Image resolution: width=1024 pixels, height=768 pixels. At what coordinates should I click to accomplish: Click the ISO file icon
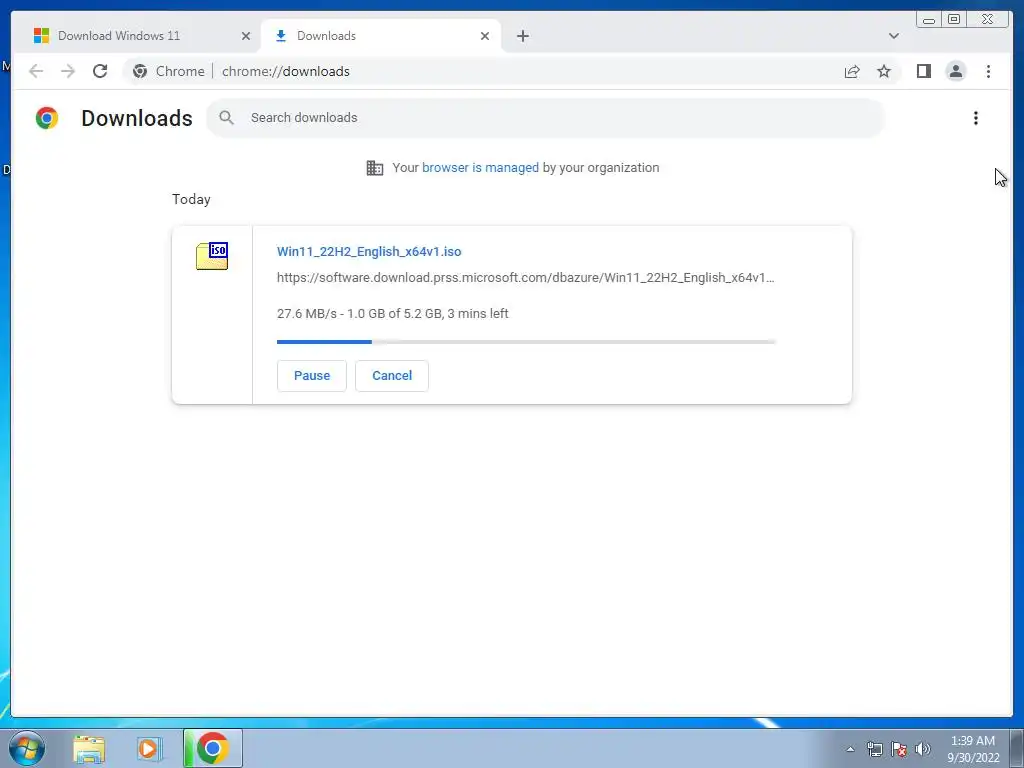coord(212,255)
